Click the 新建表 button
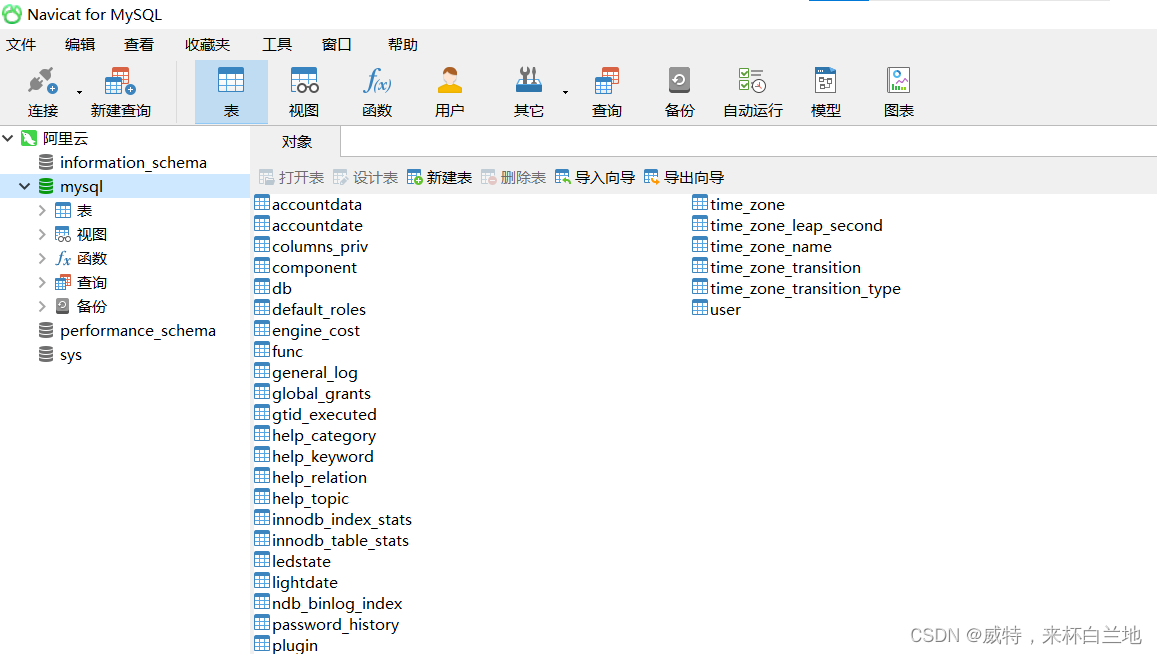The height and width of the screenshot is (654, 1157). pos(439,177)
